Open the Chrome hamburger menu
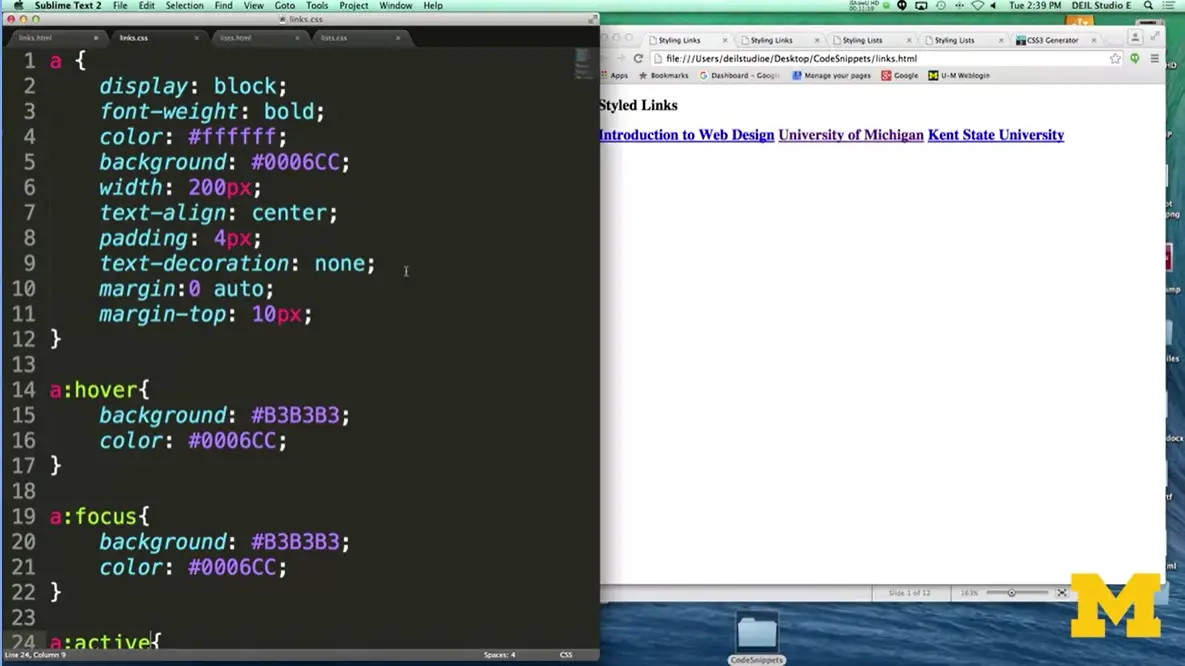This screenshot has width=1185, height=666. (x=1154, y=59)
